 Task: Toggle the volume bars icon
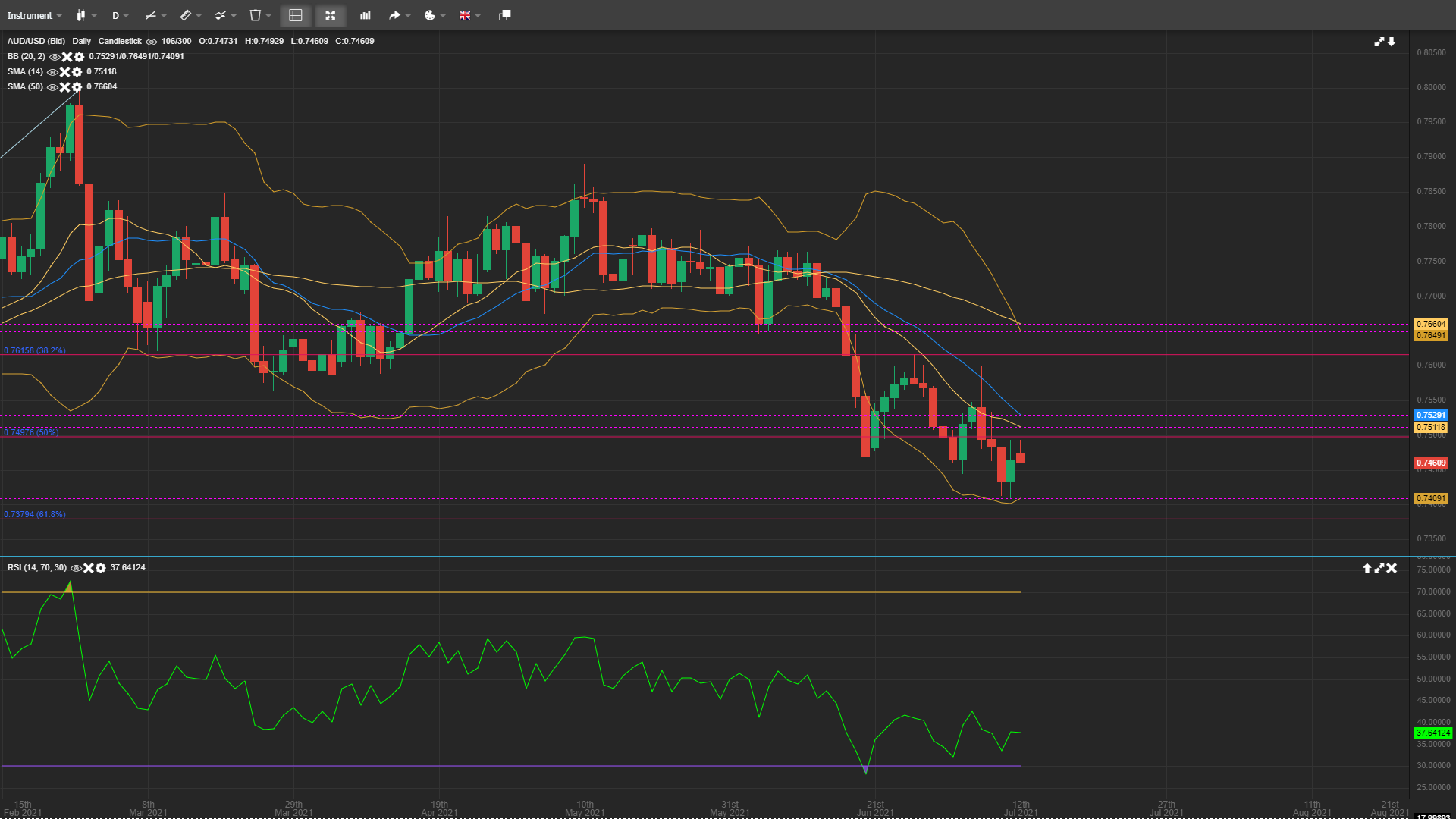366,15
